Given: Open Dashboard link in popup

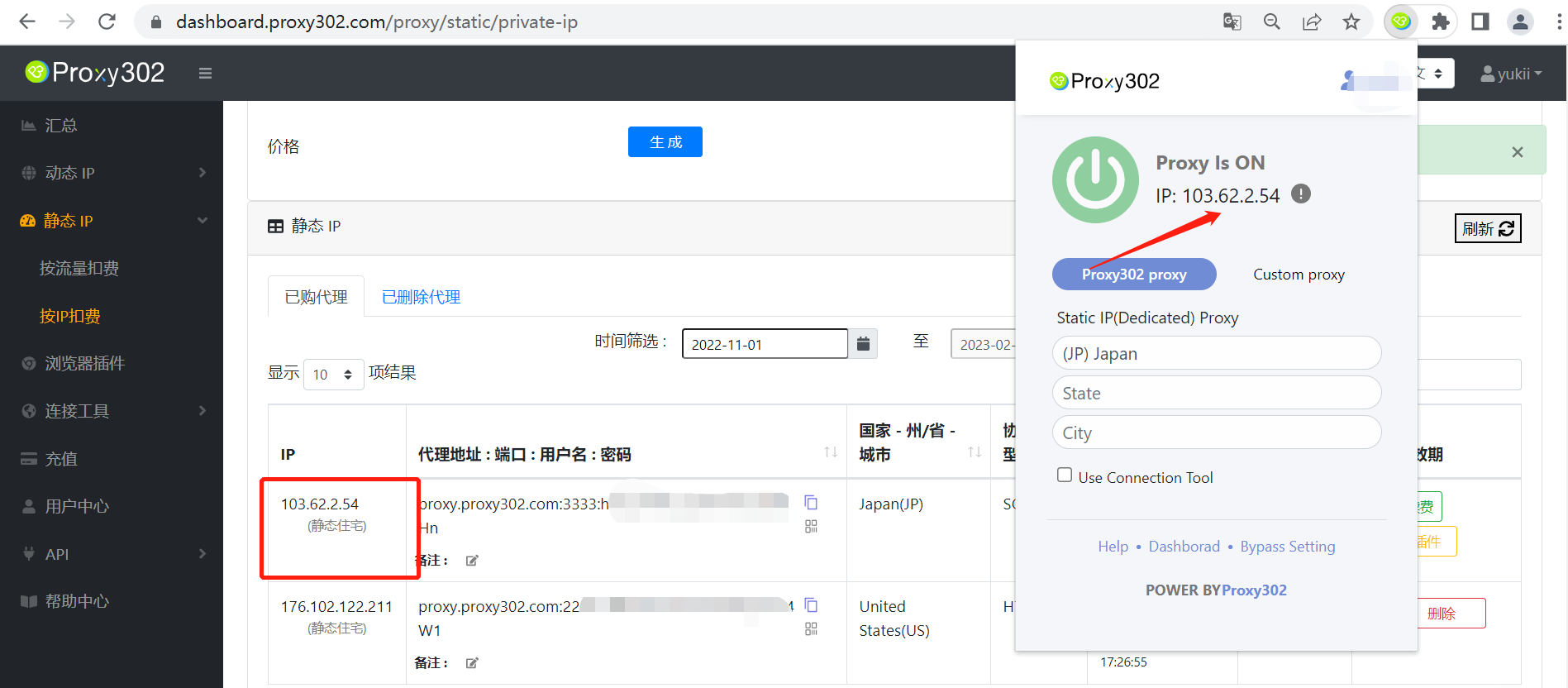Looking at the screenshot, I should click(1184, 547).
